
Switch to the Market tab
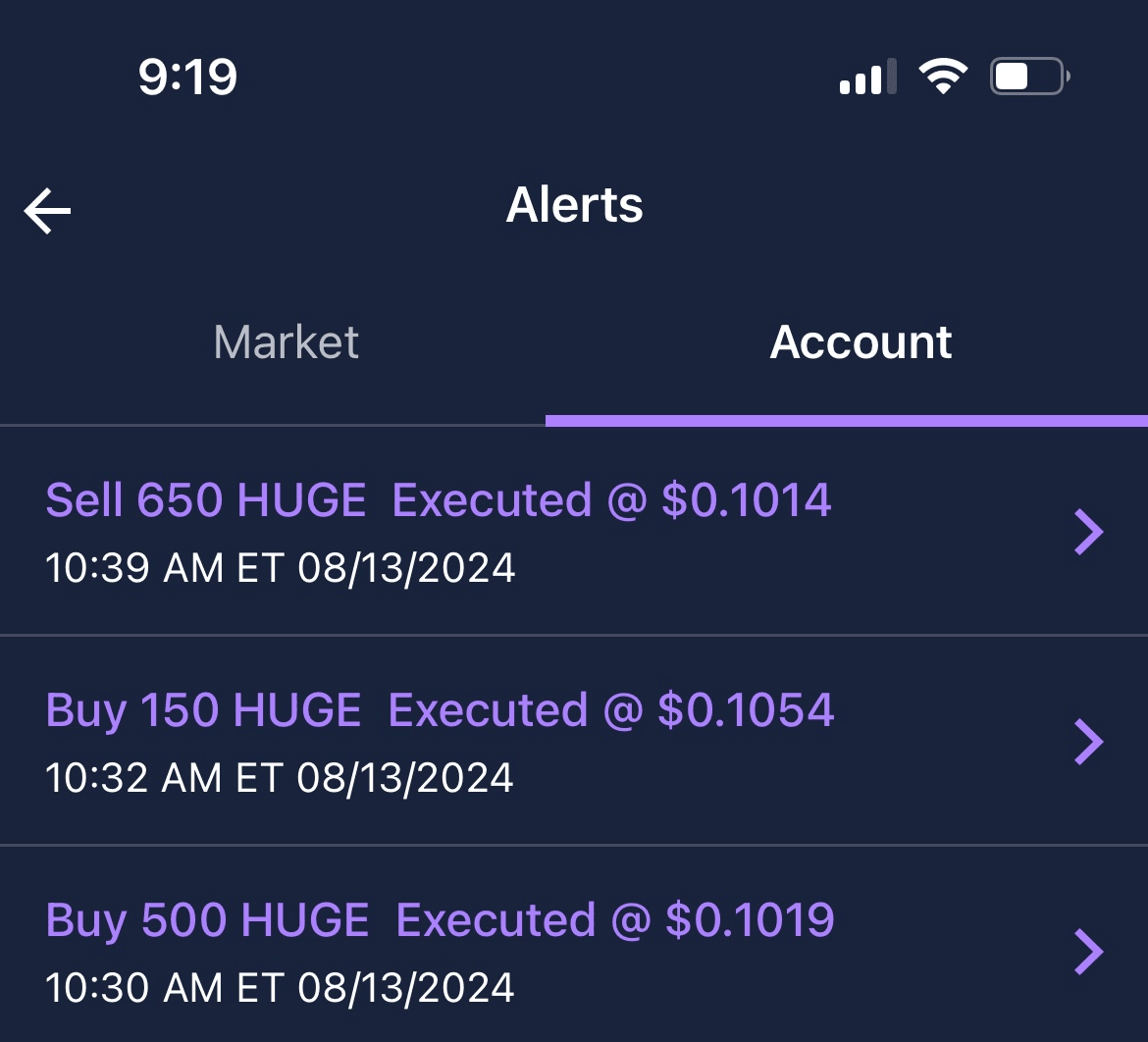pyautogui.click(x=286, y=342)
